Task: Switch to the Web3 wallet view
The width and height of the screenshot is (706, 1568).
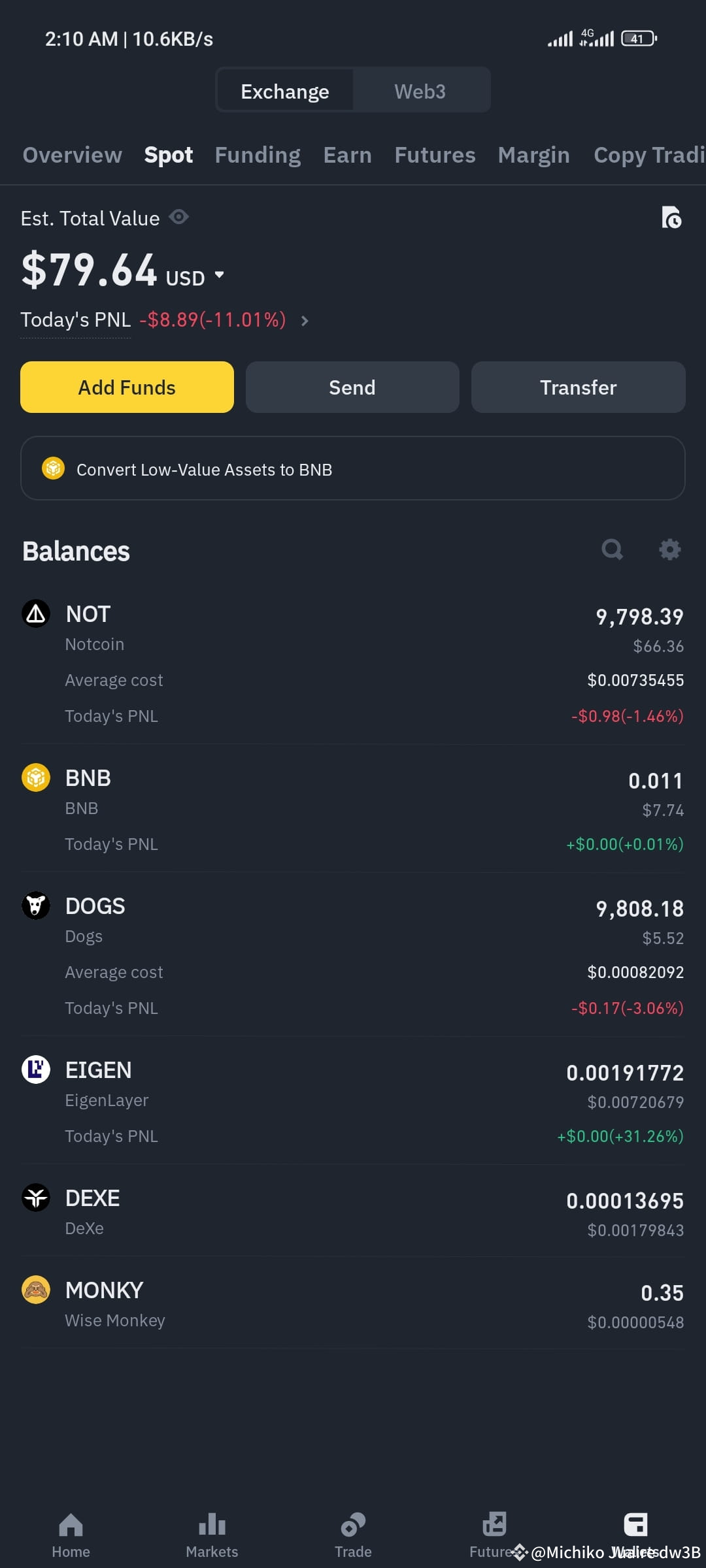Action: pyautogui.click(x=420, y=91)
